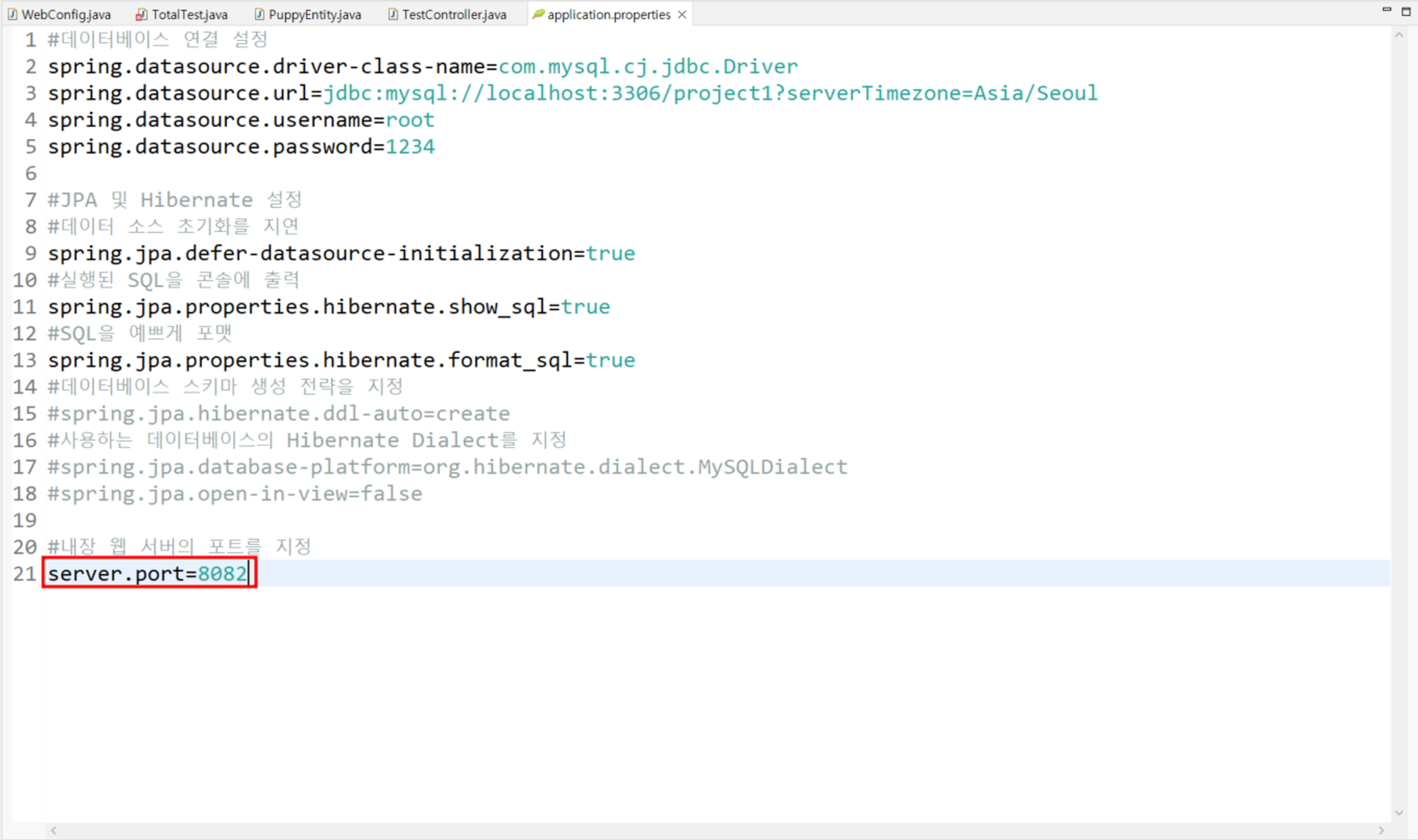The width and height of the screenshot is (1418, 840).
Task: Click the jdbc:mysql URL value text
Action: [709, 93]
